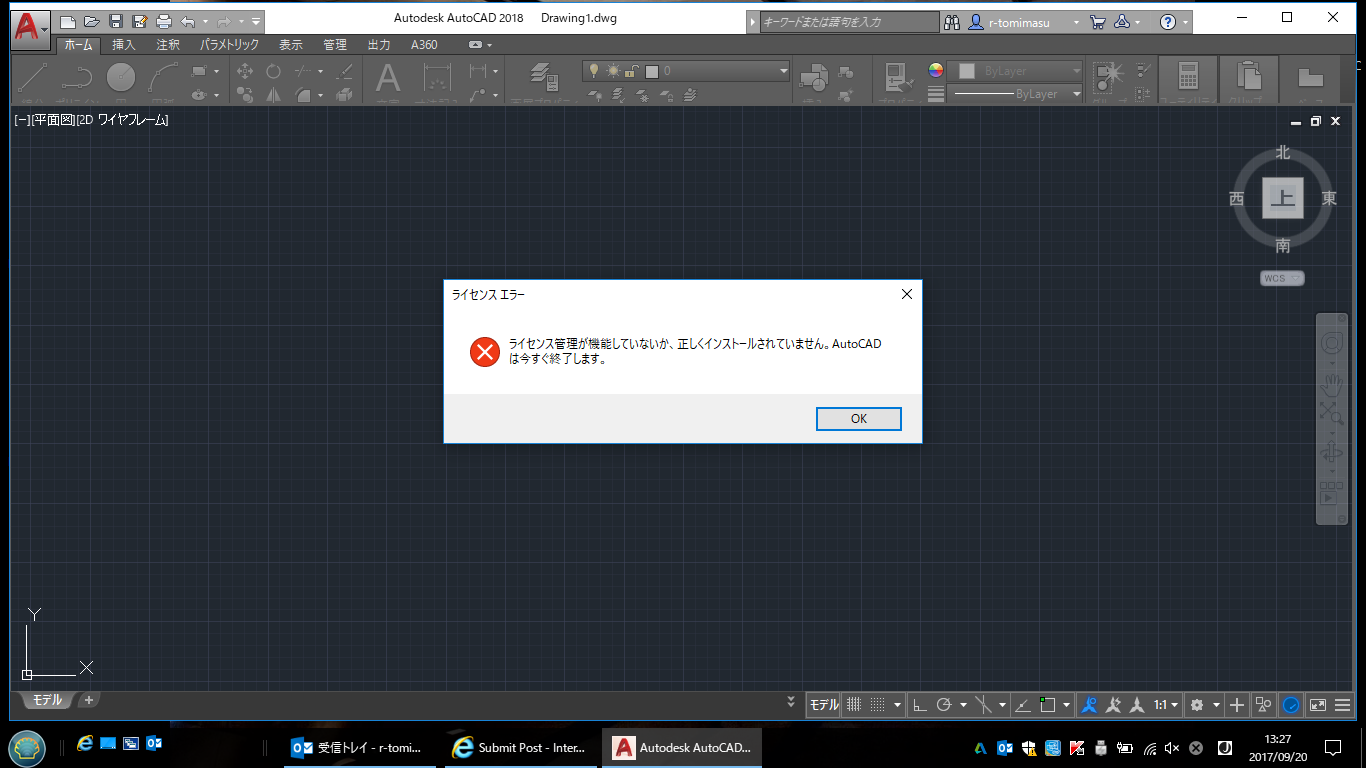Click the Group icon in the ribbon
Screen dimensions: 1366x768
pyautogui.click(x=1108, y=78)
